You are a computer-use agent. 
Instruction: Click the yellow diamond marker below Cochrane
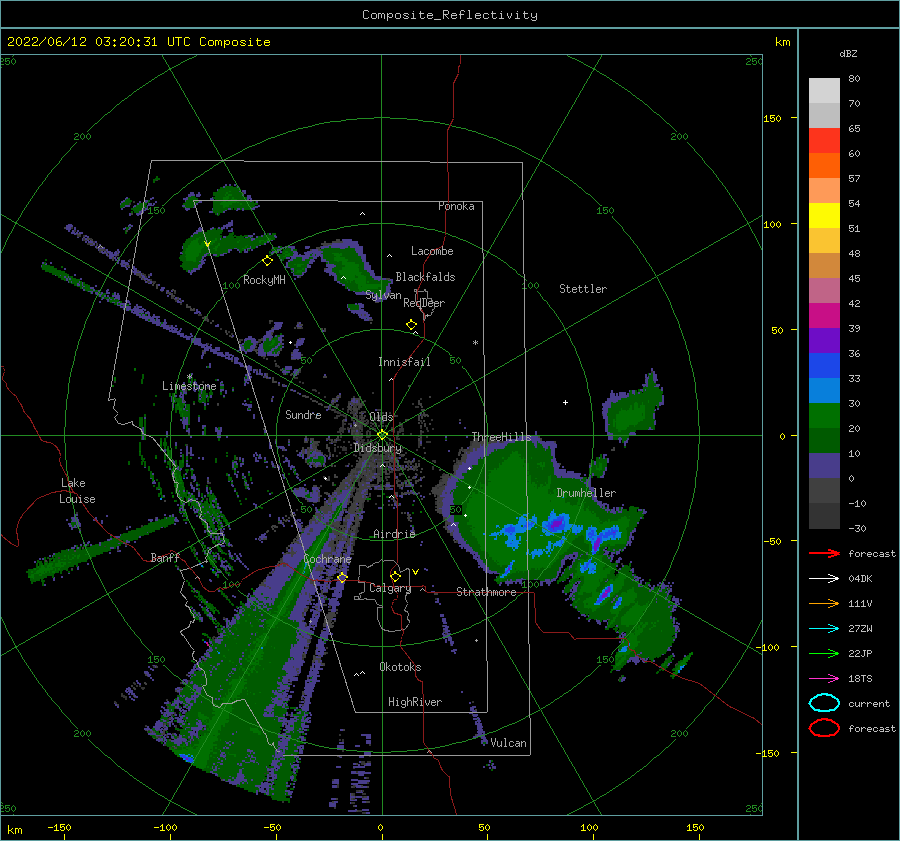click(x=342, y=578)
